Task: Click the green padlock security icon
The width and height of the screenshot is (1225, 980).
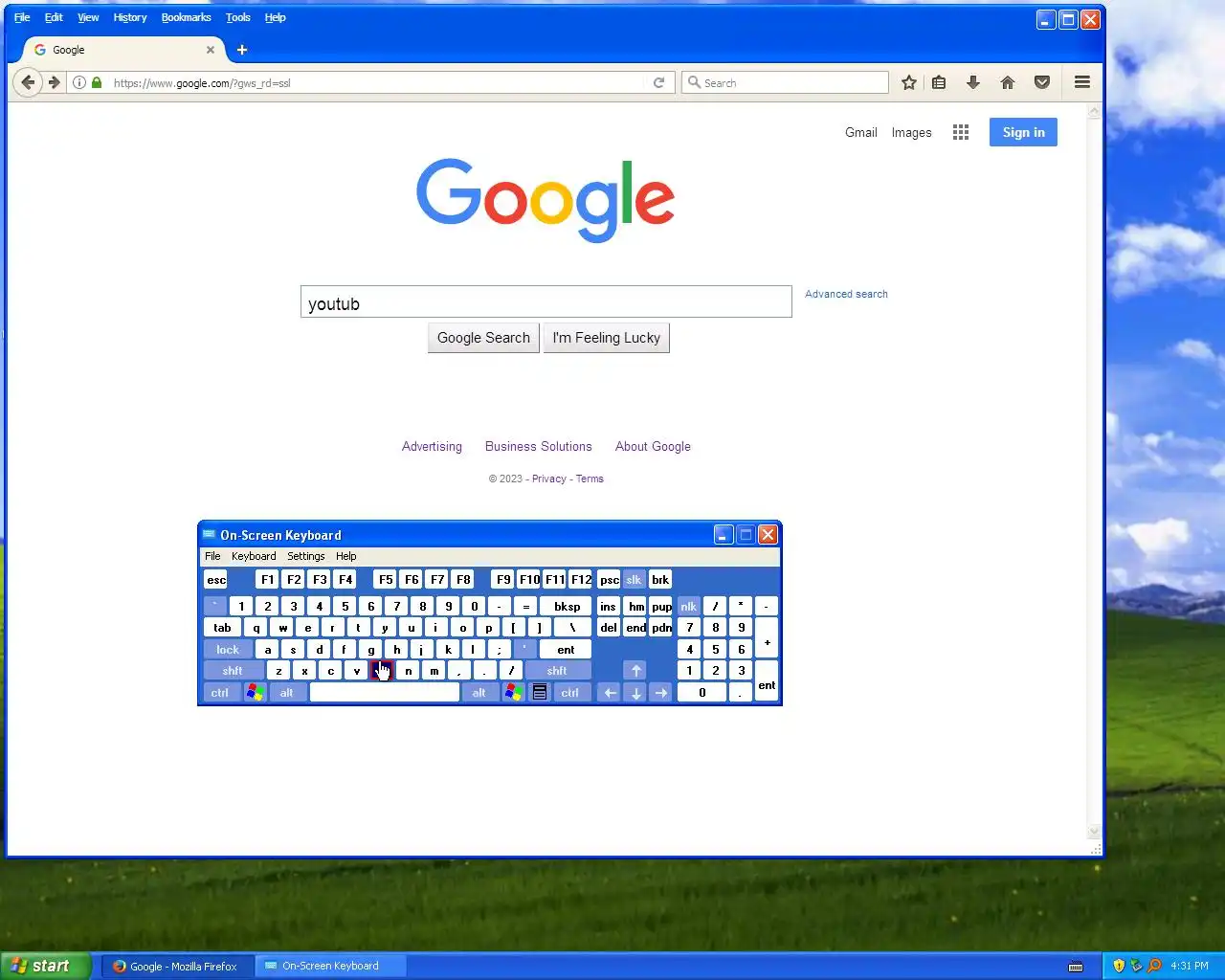Action: 97,82
